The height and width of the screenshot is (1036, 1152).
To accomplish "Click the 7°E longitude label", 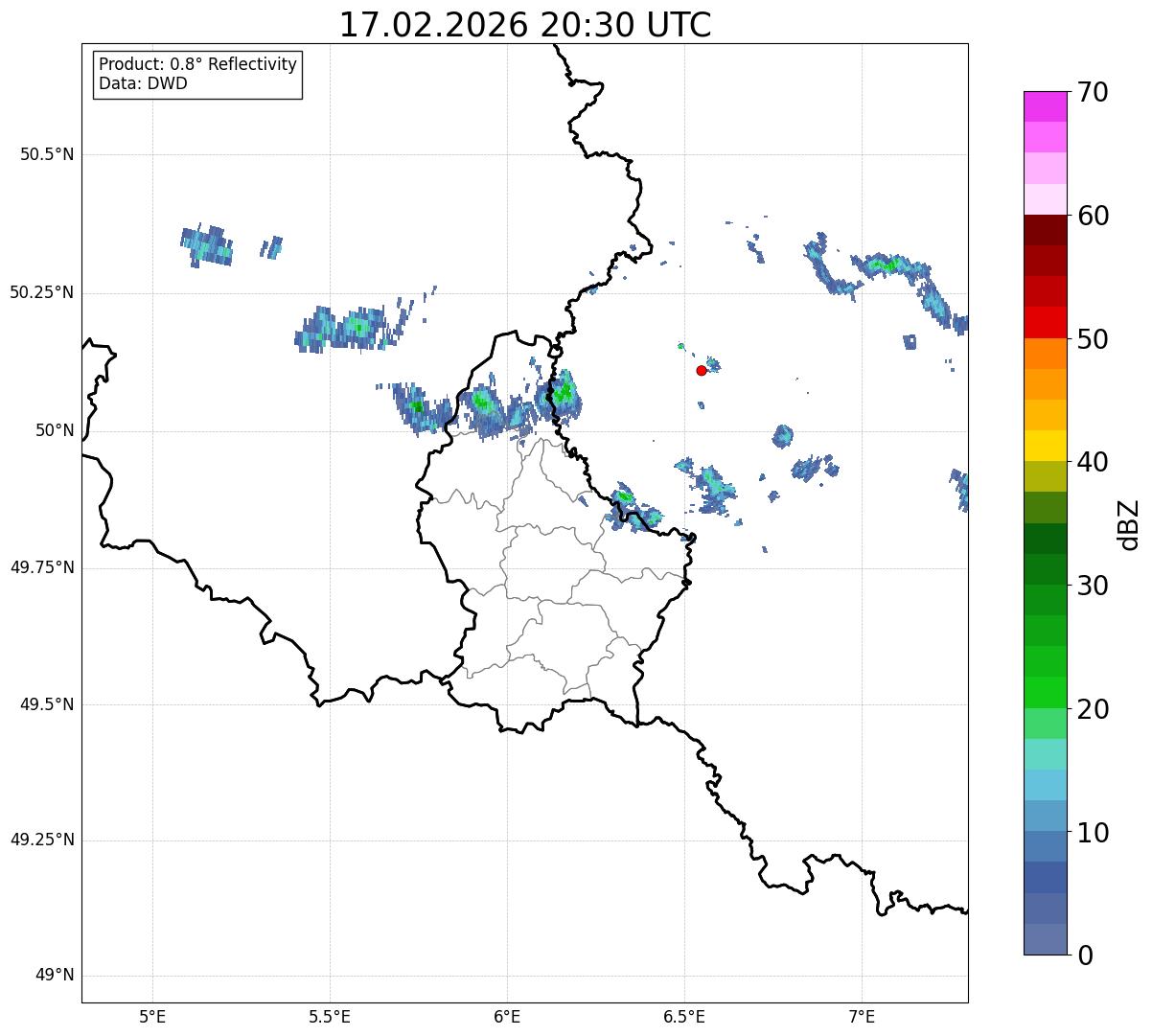I will [x=862, y=1016].
